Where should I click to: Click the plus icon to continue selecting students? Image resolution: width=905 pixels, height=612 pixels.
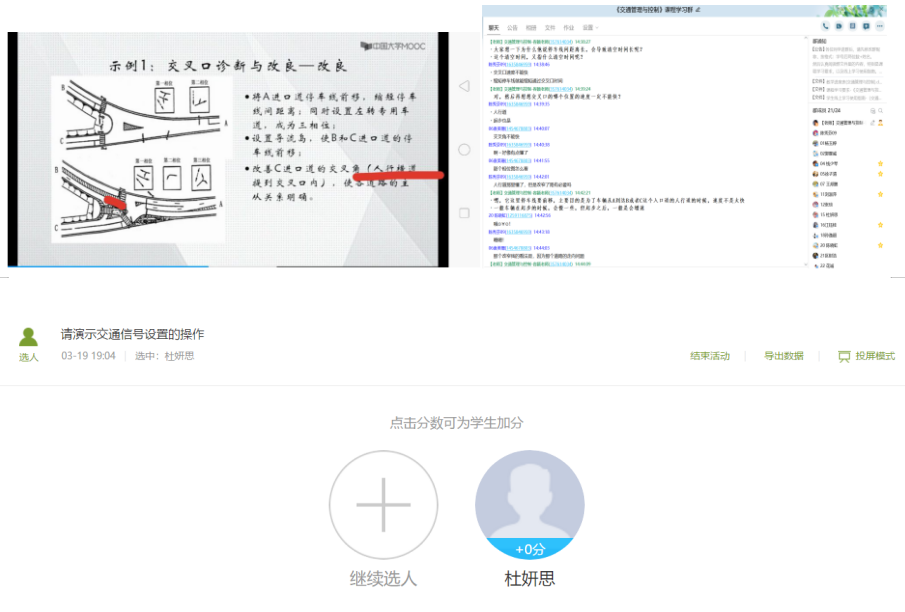point(384,504)
